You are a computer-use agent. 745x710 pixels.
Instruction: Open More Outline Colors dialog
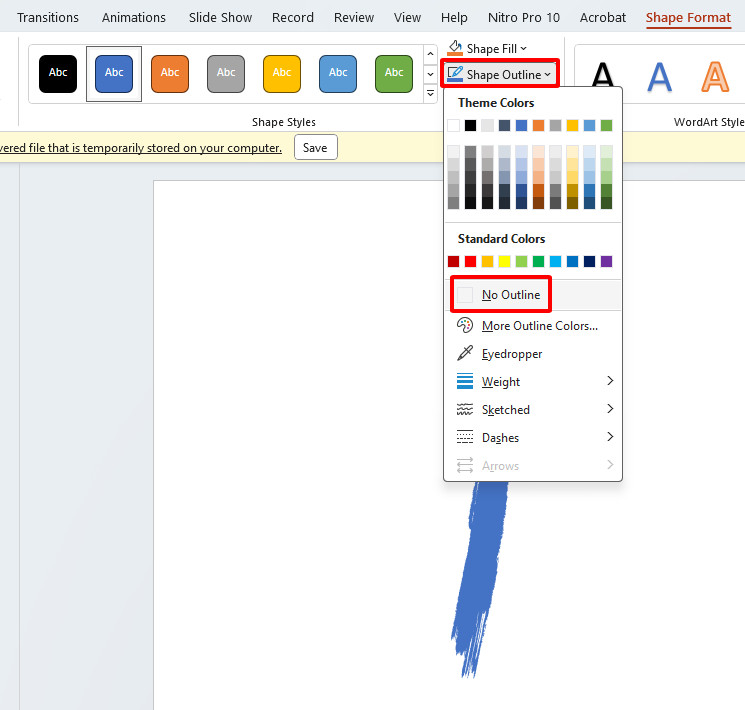532,326
